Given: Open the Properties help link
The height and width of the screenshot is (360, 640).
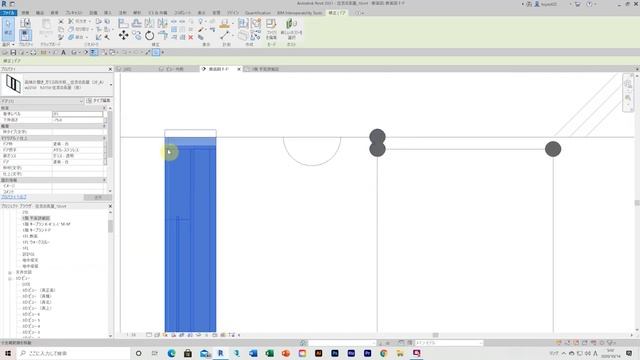Looking at the screenshot, I should coord(13,197).
